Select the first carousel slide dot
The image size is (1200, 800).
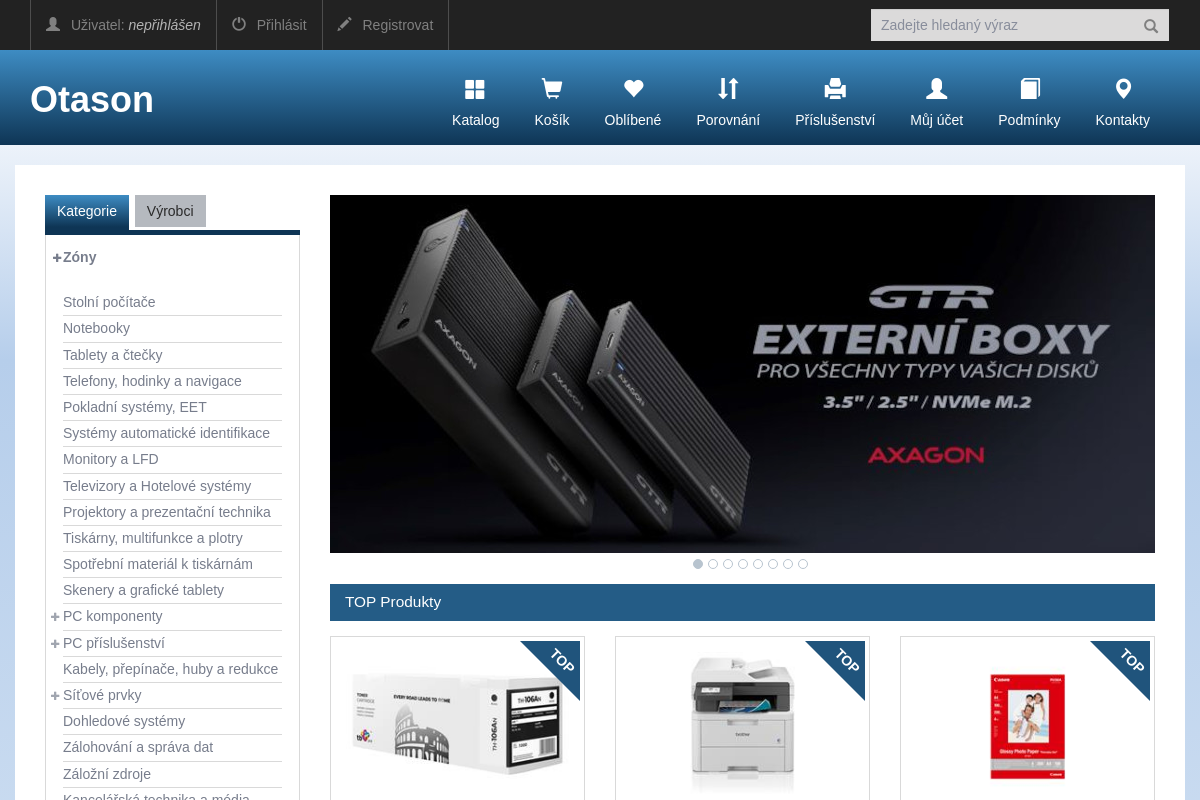coord(698,564)
